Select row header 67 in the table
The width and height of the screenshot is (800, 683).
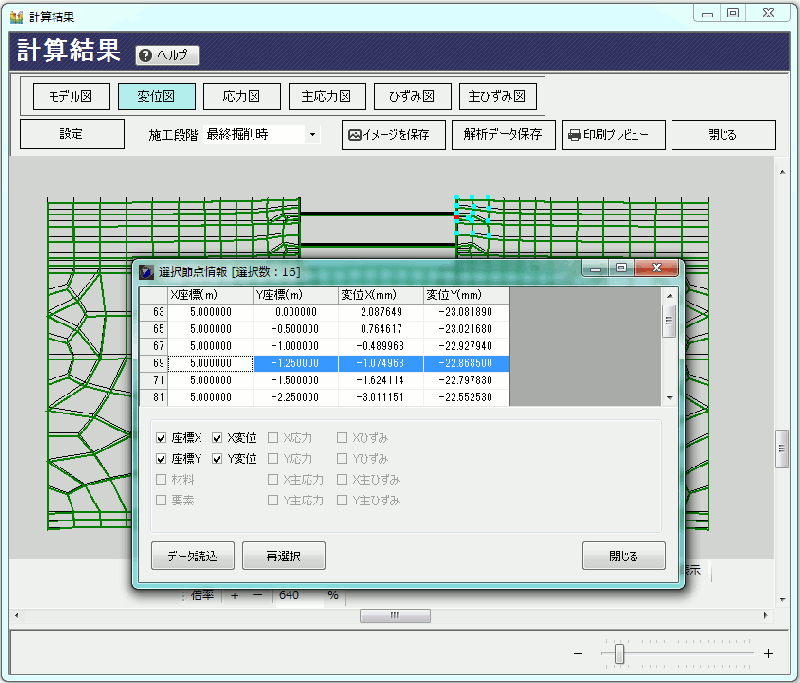[154, 346]
